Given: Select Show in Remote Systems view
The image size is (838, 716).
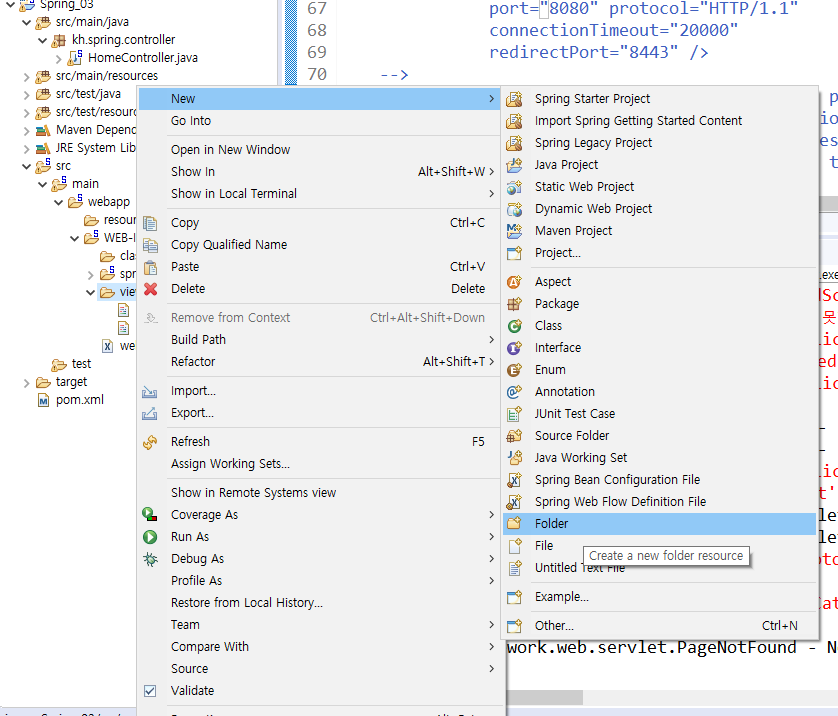Looking at the screenshot, I should (x=320, y=493).
